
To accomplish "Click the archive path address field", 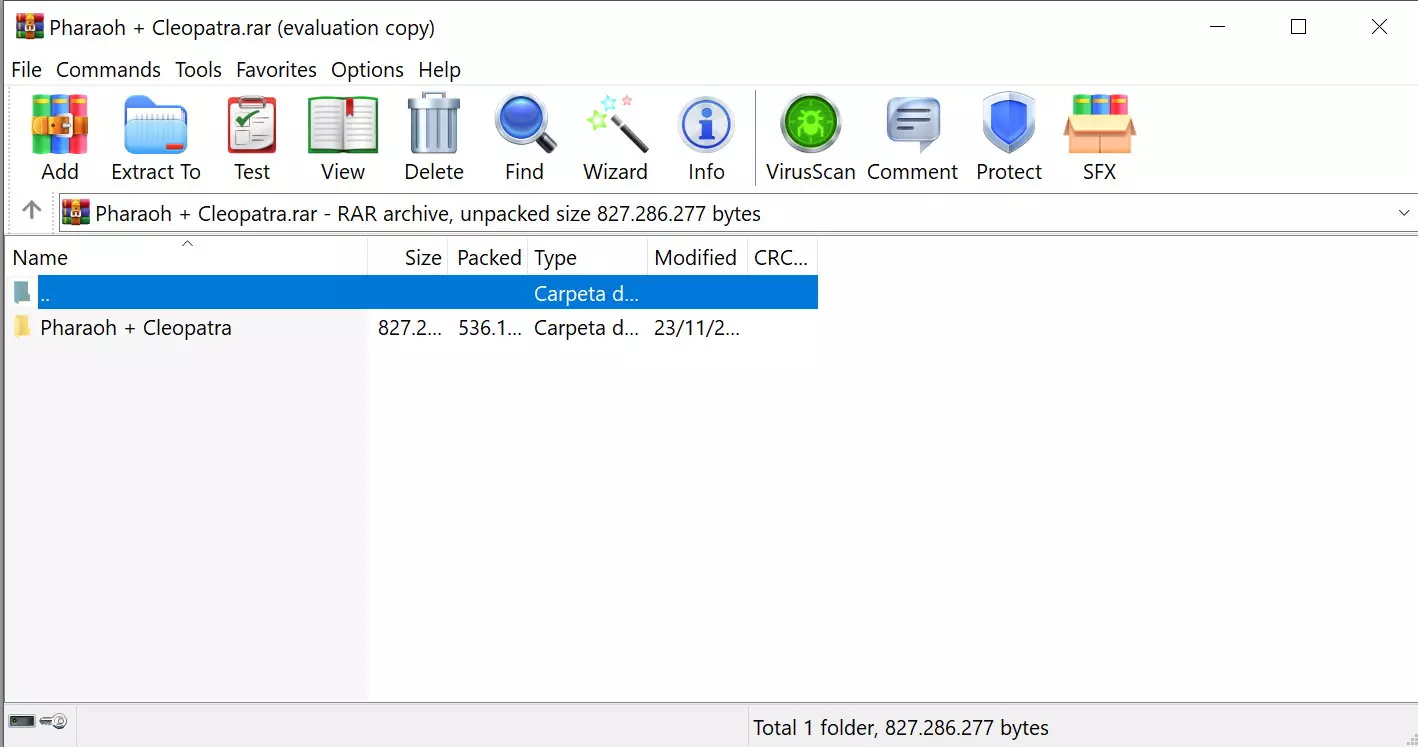I will coord(737,213).
